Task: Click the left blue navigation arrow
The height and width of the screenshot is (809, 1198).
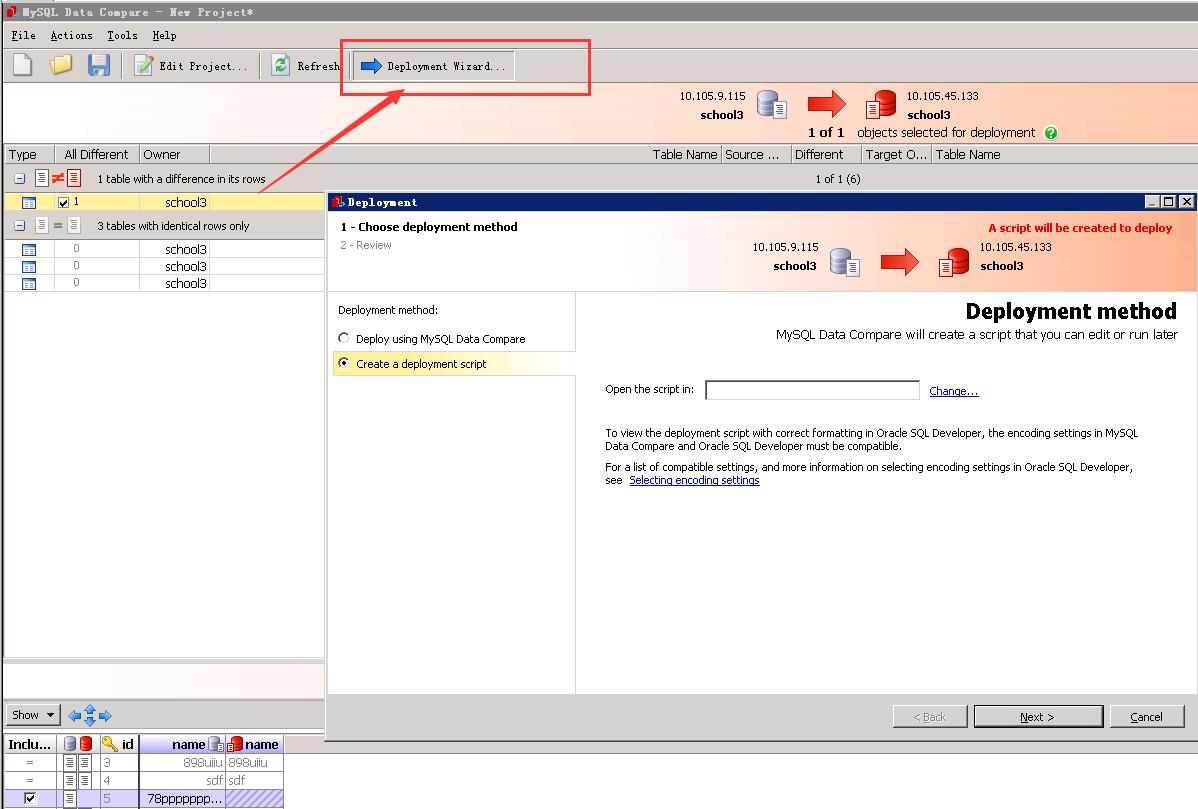Action: point(74,716)
